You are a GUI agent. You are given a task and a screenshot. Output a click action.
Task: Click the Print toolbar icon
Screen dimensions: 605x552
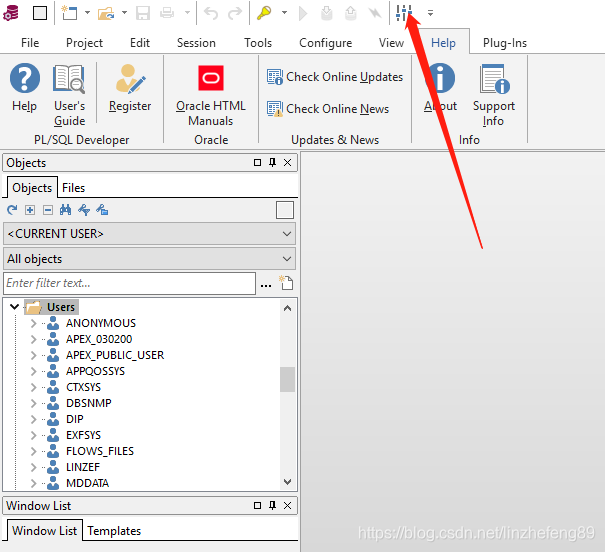pyautogui.click(x=167, y=13)
